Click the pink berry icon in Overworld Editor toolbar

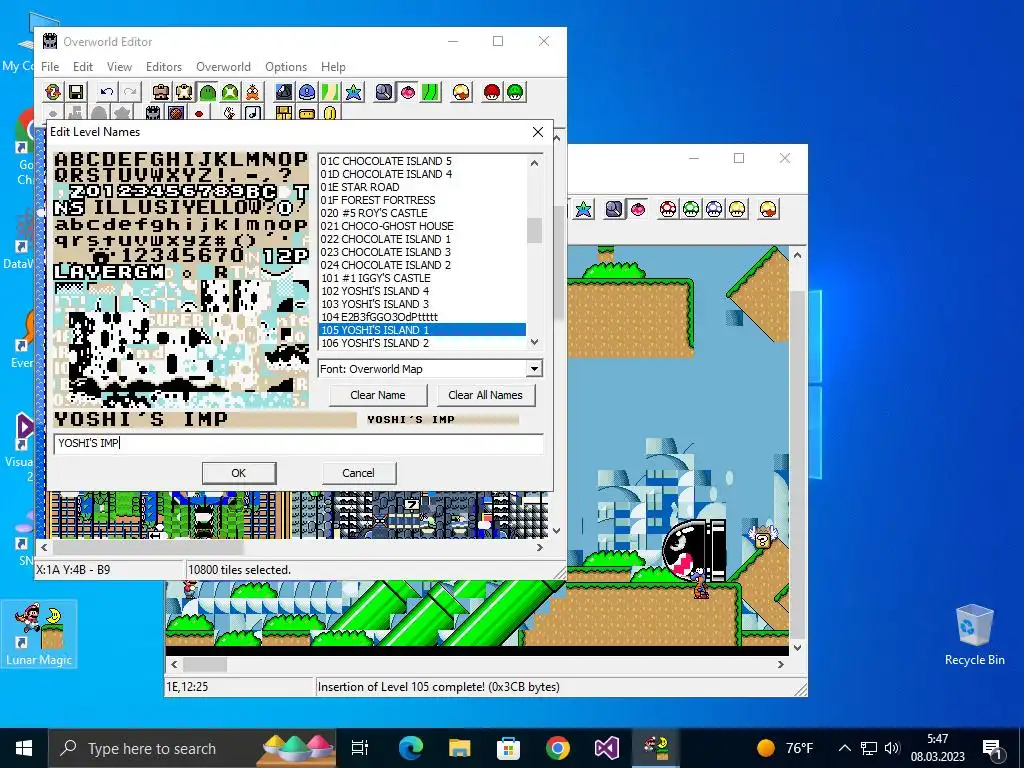[x=408, y=92]
